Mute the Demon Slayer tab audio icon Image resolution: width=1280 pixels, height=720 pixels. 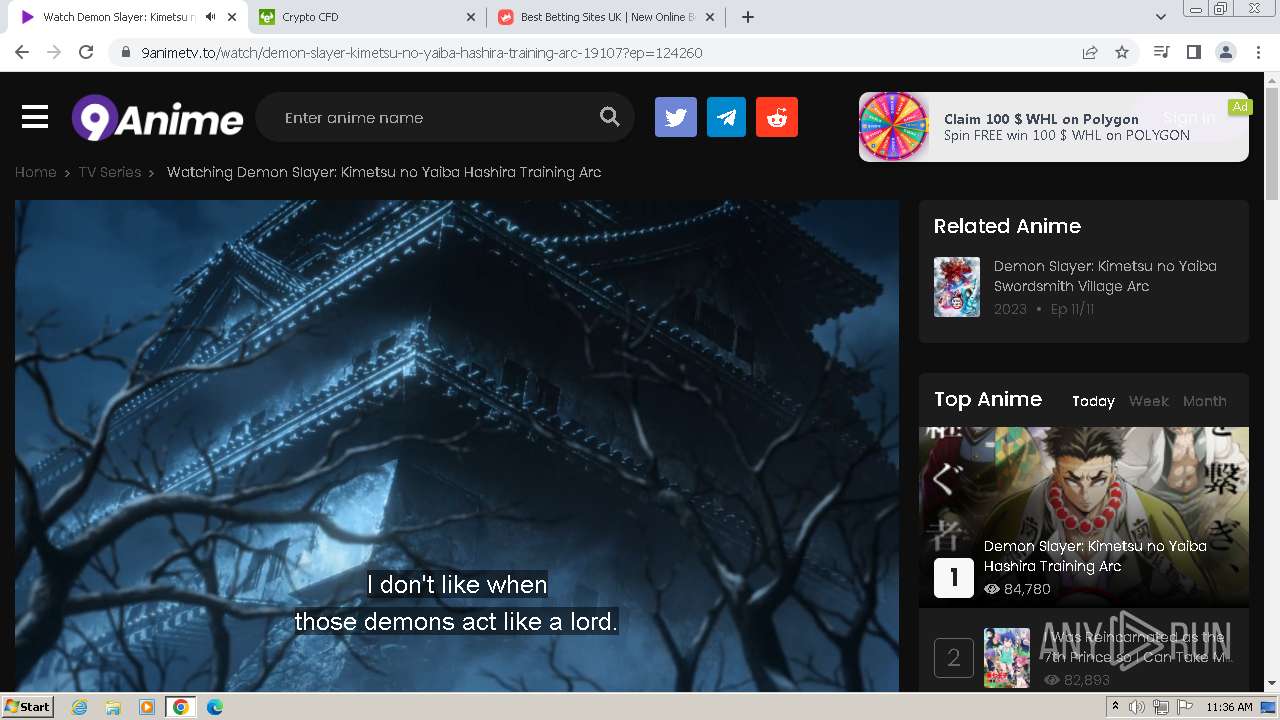(x=210, y=17)
